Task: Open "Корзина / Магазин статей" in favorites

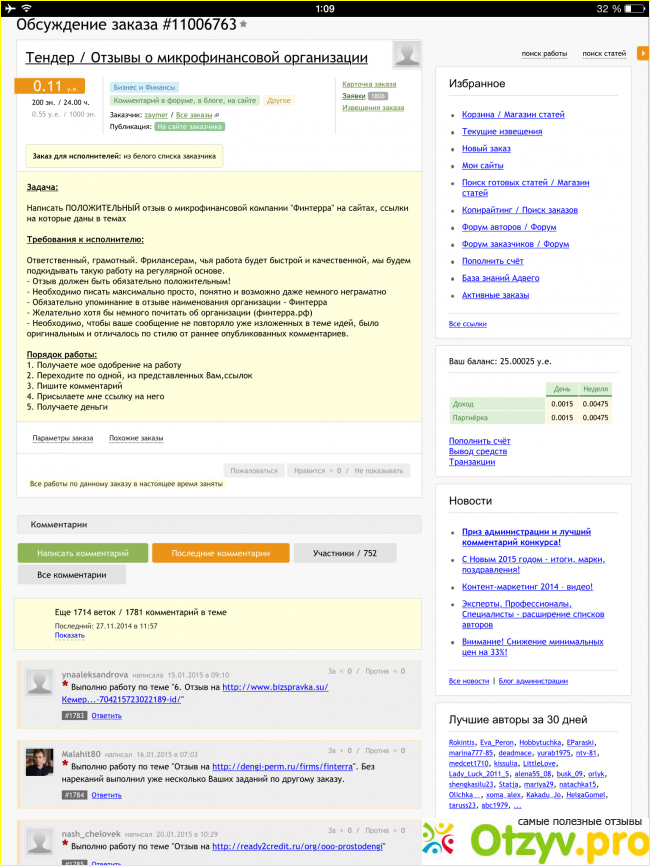Action: pyautogui.click(x=513, y=115)
